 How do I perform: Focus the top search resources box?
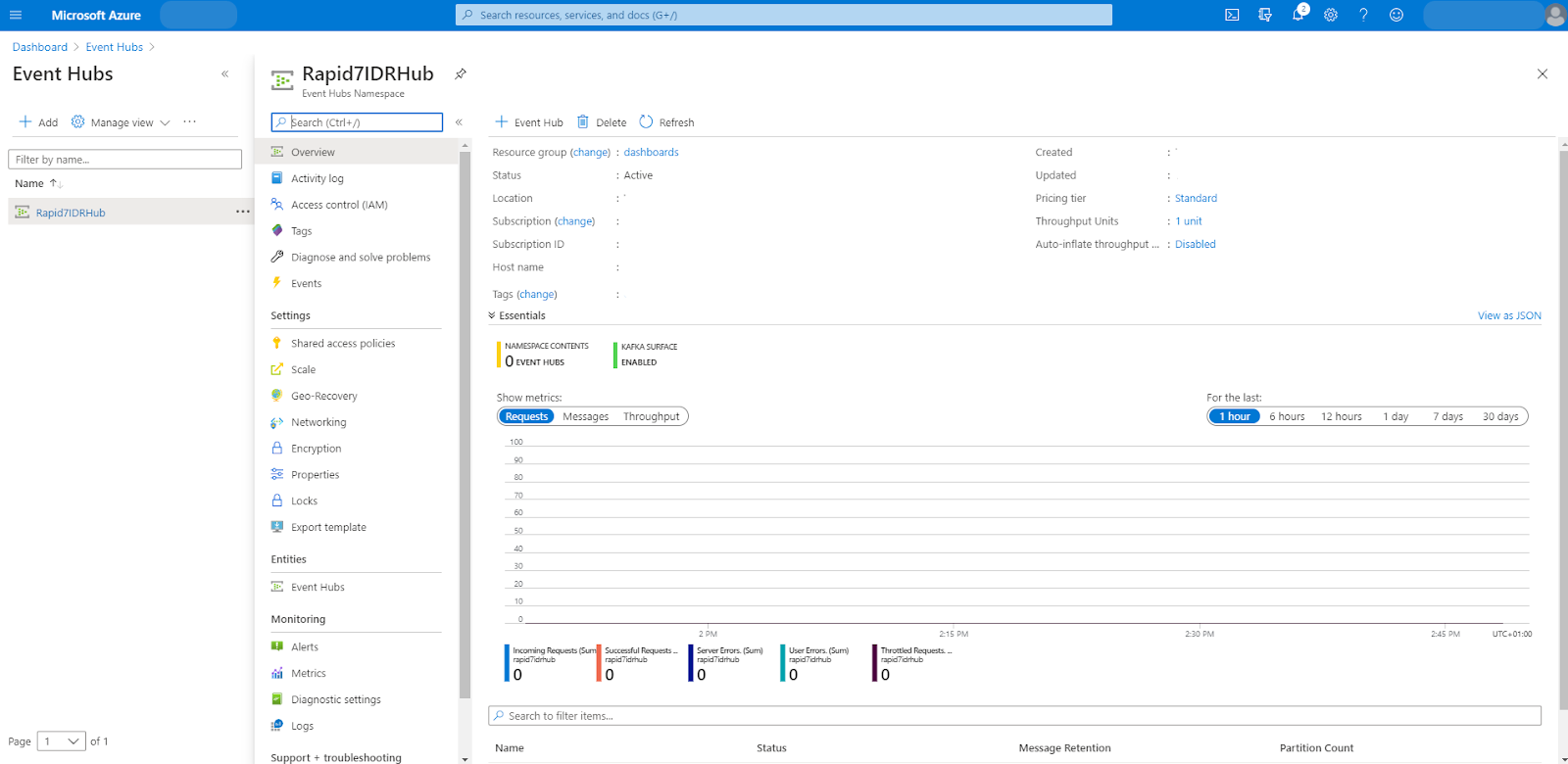(x=784, y=15)
